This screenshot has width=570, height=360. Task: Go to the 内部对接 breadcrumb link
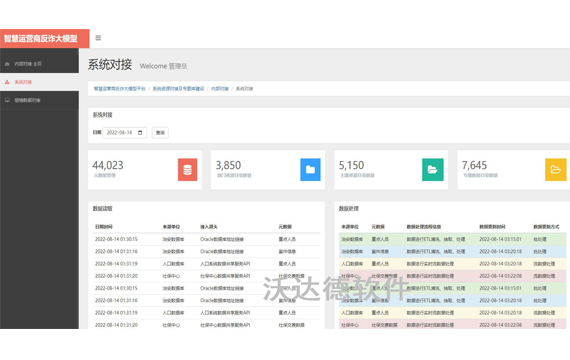click(220, 89)
